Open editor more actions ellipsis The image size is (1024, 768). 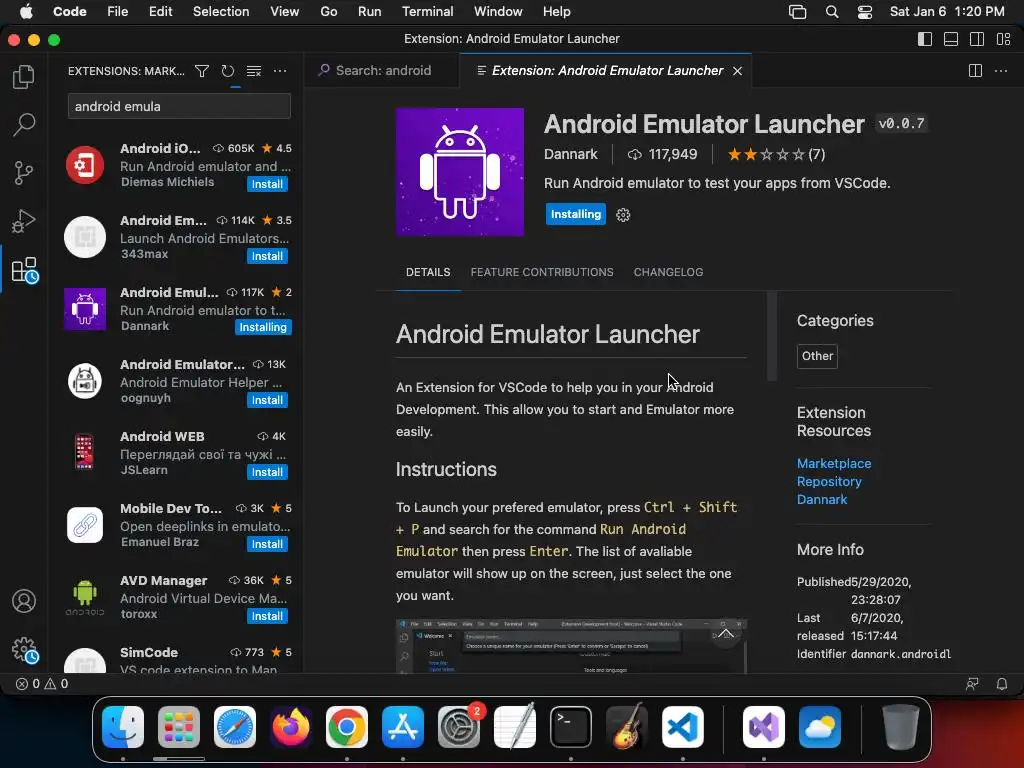1000,71
